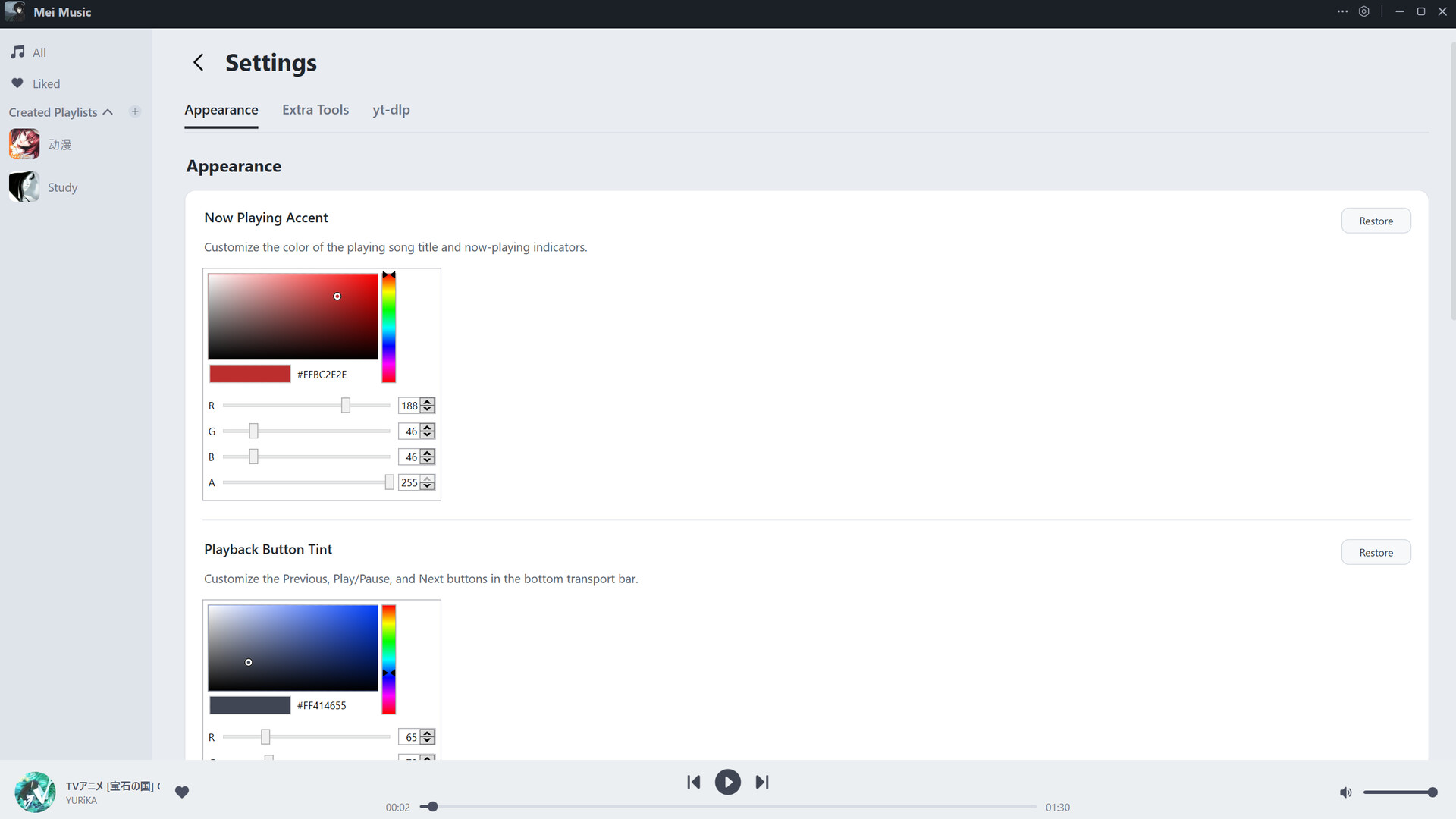
Task: Skip to the previous track
Action: pyautogui.click(x=693, y=782)
